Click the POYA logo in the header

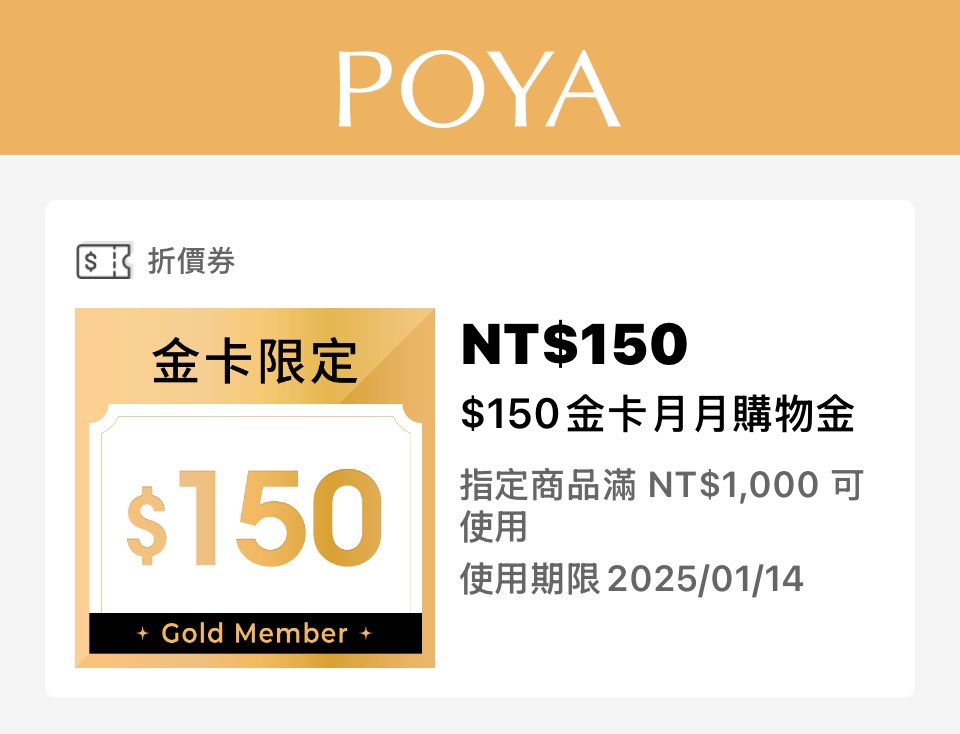[x=478, y=87]
